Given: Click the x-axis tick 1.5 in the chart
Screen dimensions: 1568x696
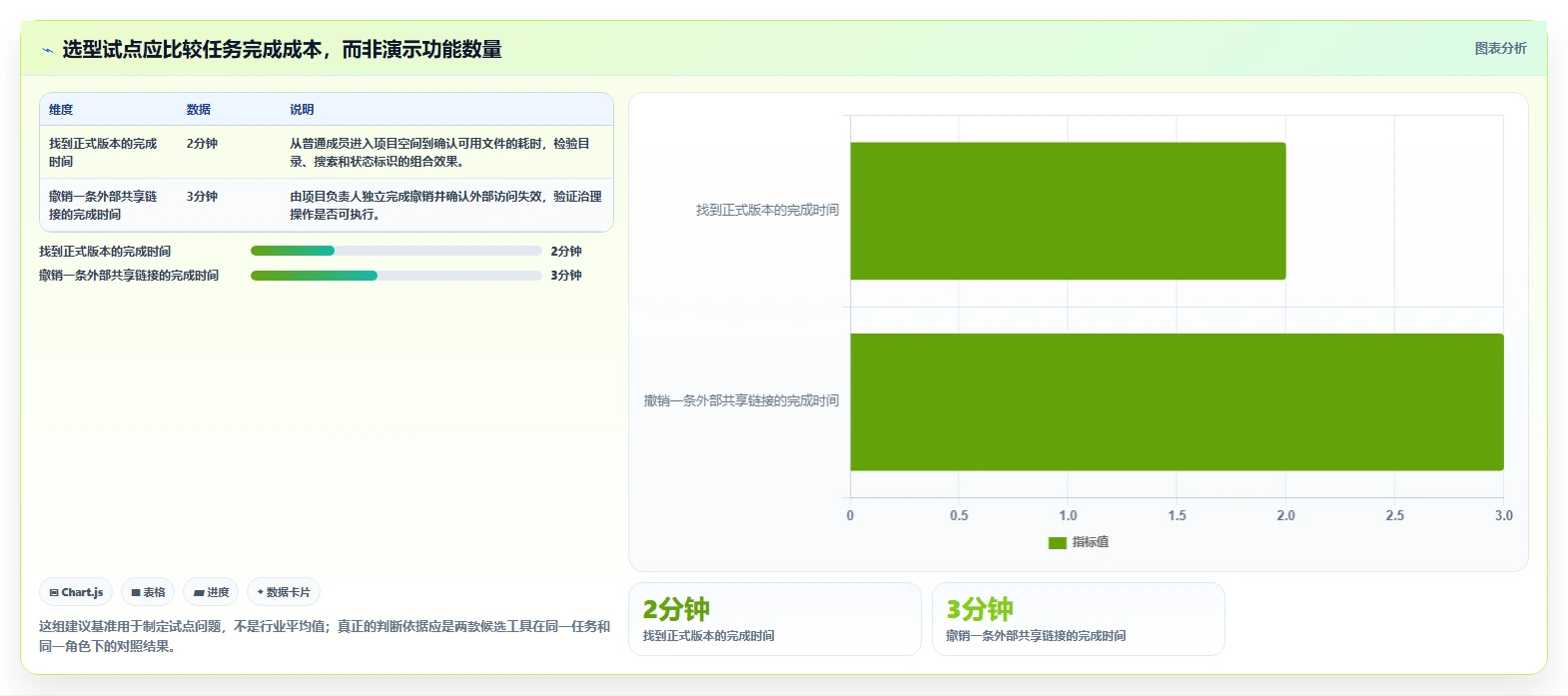Looking at the screenshot, I should [1177, 515].
